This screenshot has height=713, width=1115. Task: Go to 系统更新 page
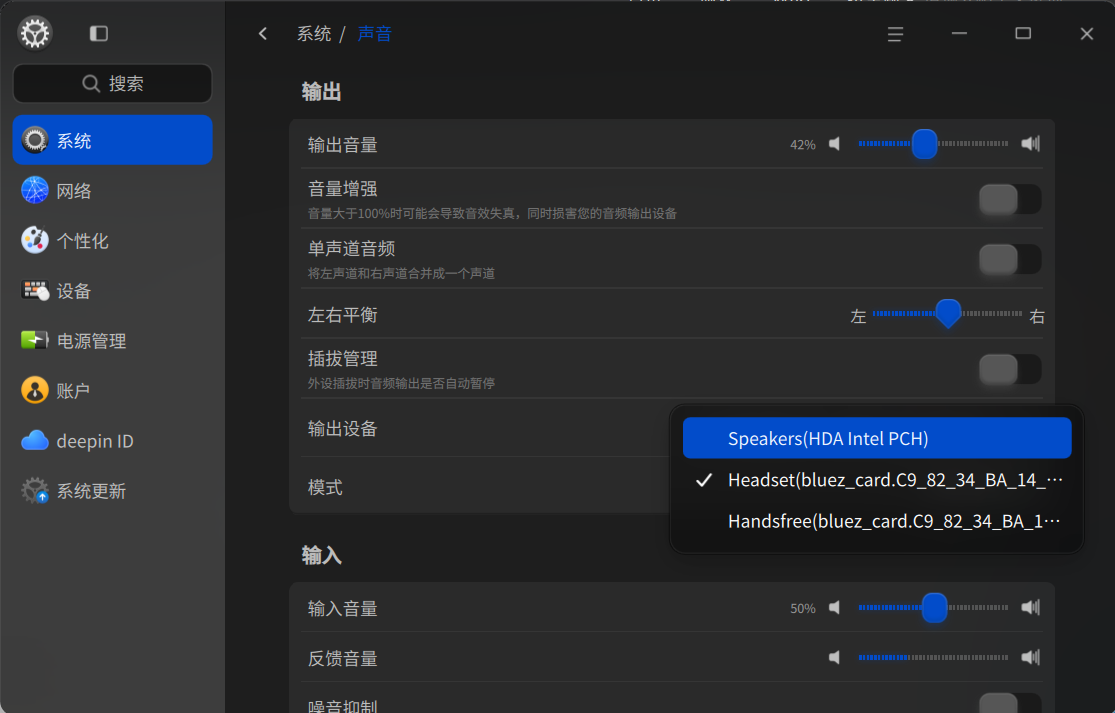click(x=112, y=490)
